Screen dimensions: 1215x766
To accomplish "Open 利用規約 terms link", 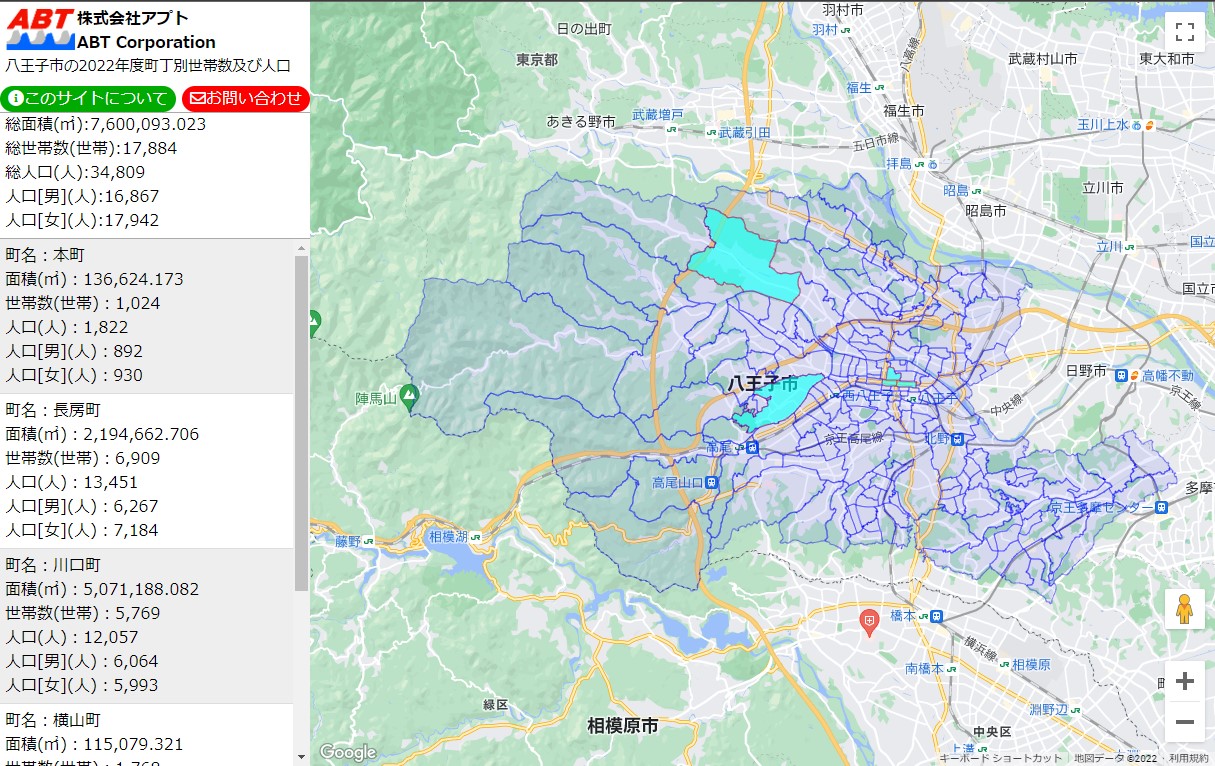I will click(1189, 759).
